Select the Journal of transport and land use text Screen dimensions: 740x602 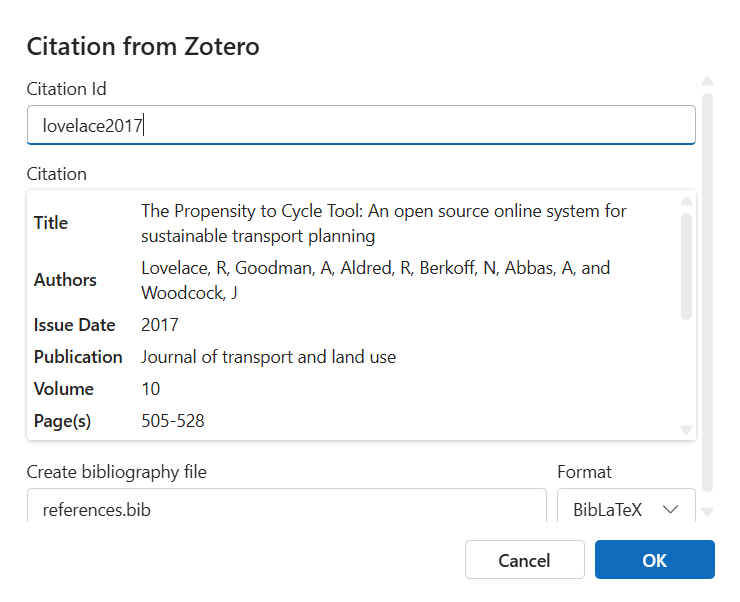point(268,357)
